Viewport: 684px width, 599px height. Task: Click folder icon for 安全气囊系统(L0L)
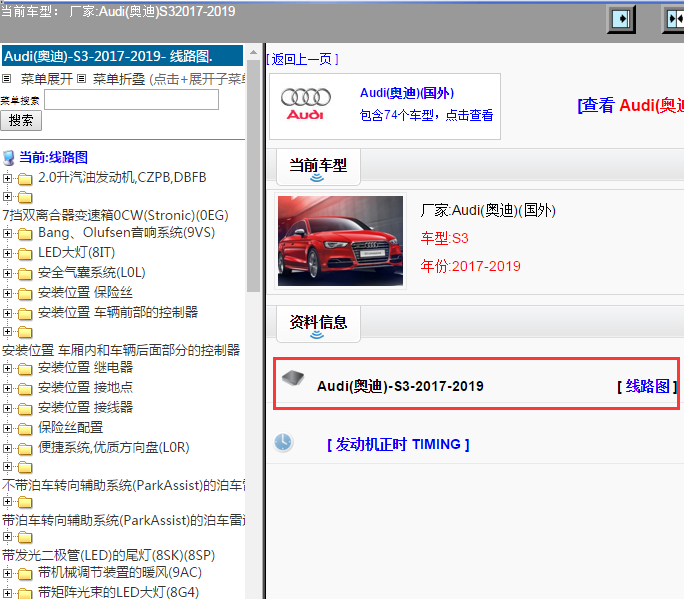pyautogui.click(x=25, y=274)
